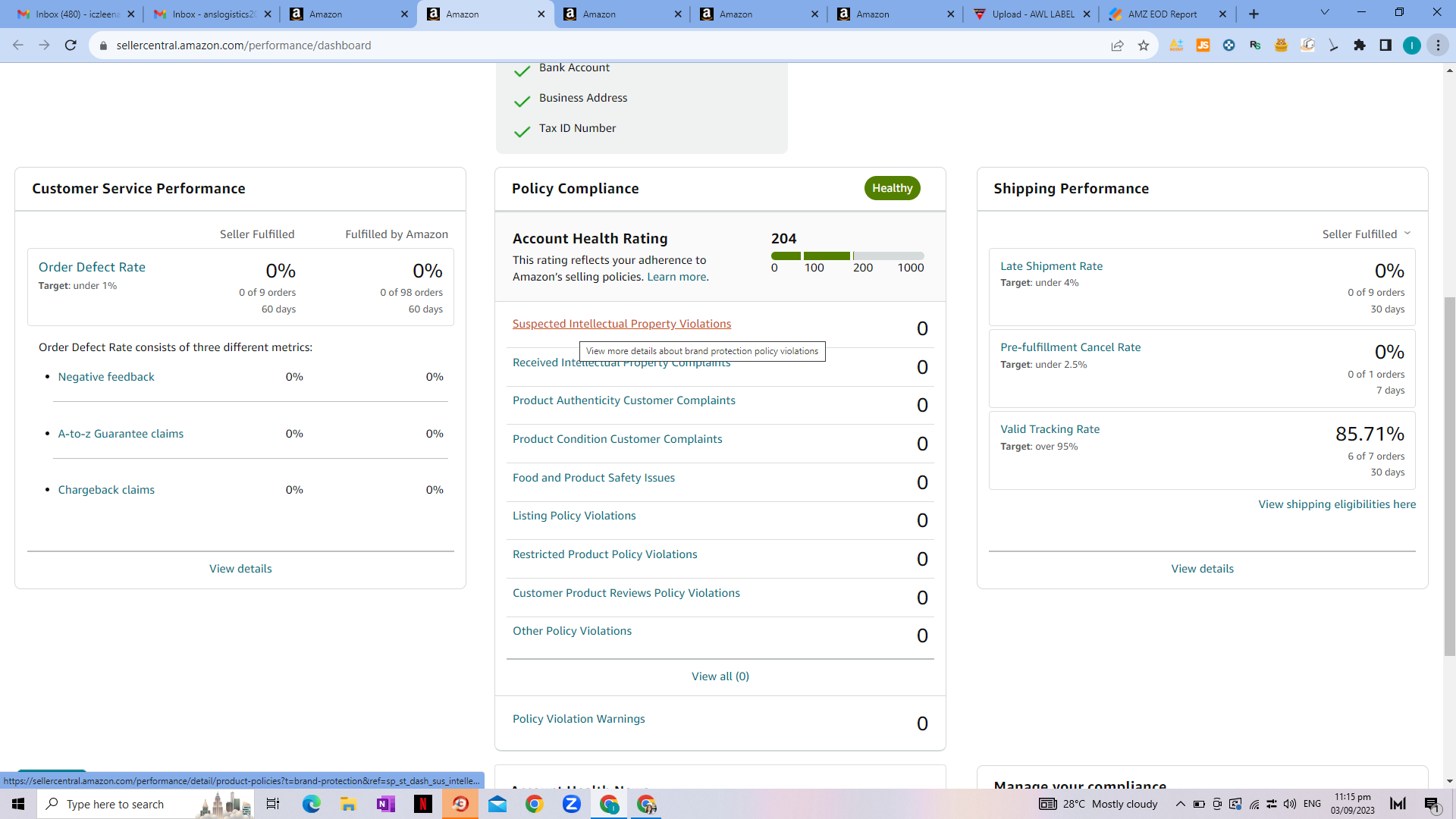Screen dimensions: 1456x819
Task: Open a new browser tab
Action: pyautogui.click(x=1254, y=14)
